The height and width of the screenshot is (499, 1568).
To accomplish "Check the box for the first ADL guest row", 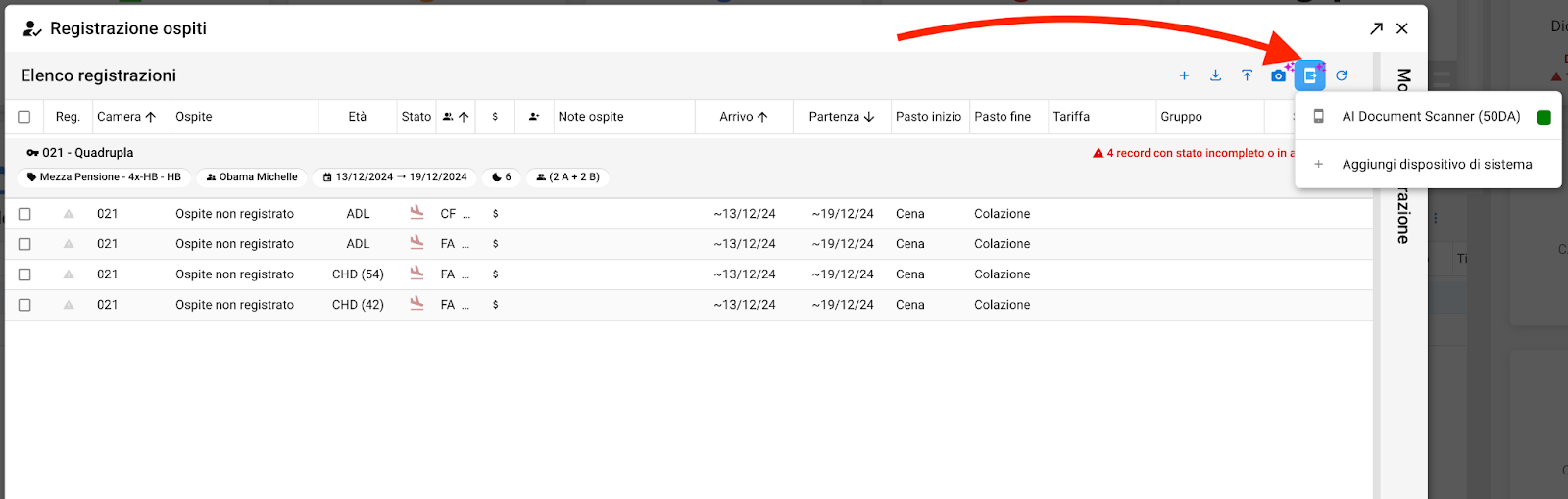I will coord(24,214).
